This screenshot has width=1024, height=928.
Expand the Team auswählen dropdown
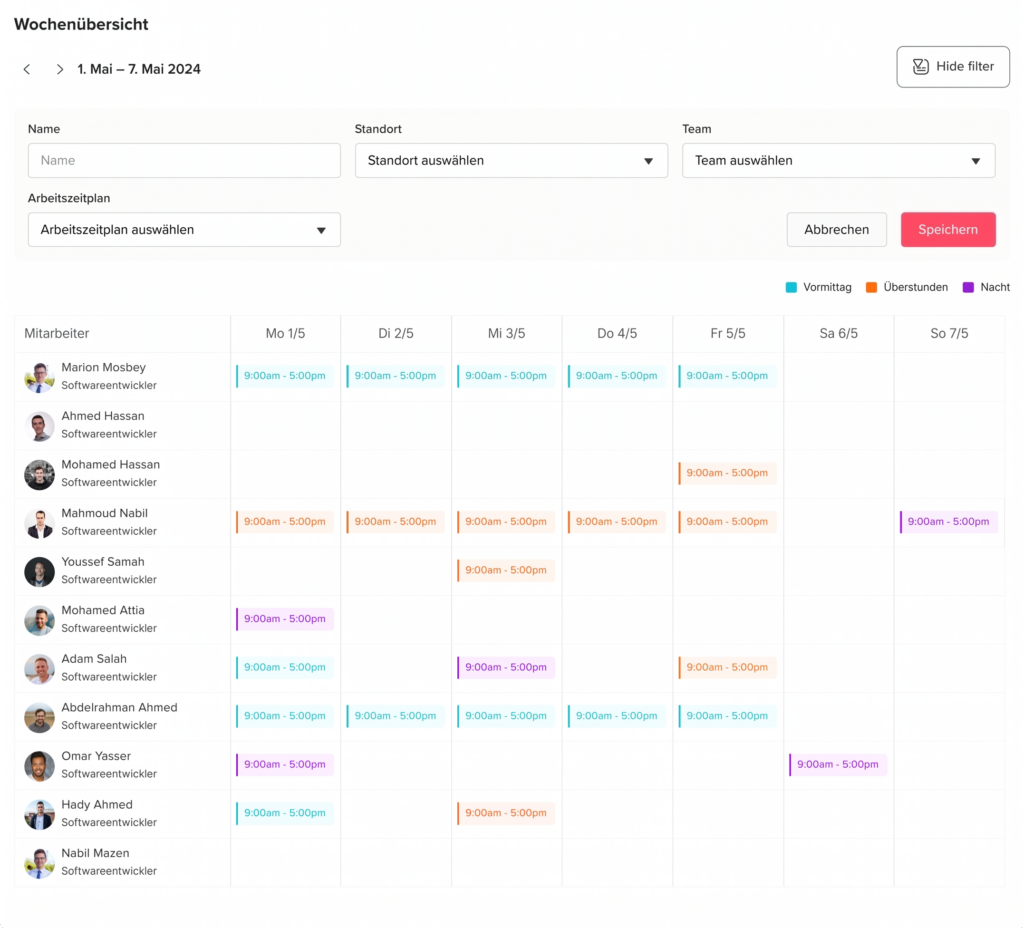click(838, 161)
